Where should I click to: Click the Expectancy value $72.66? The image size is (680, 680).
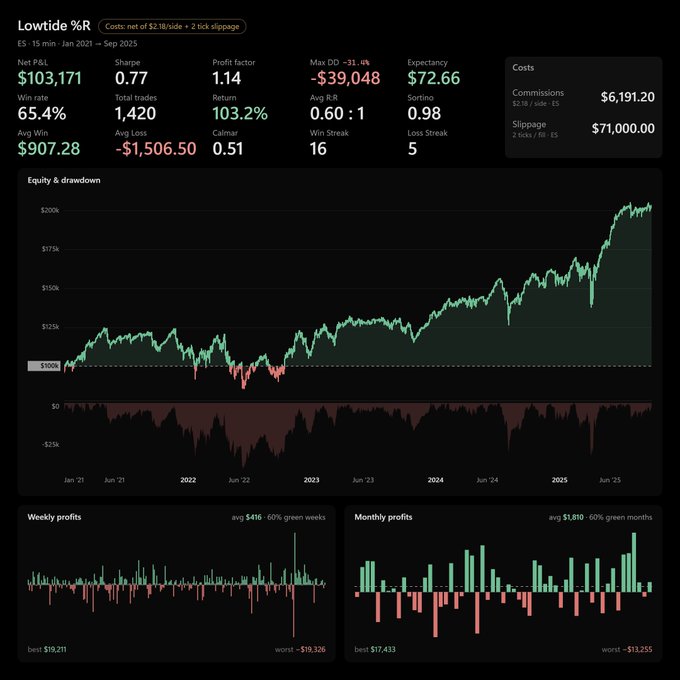[x=434, y=78]
